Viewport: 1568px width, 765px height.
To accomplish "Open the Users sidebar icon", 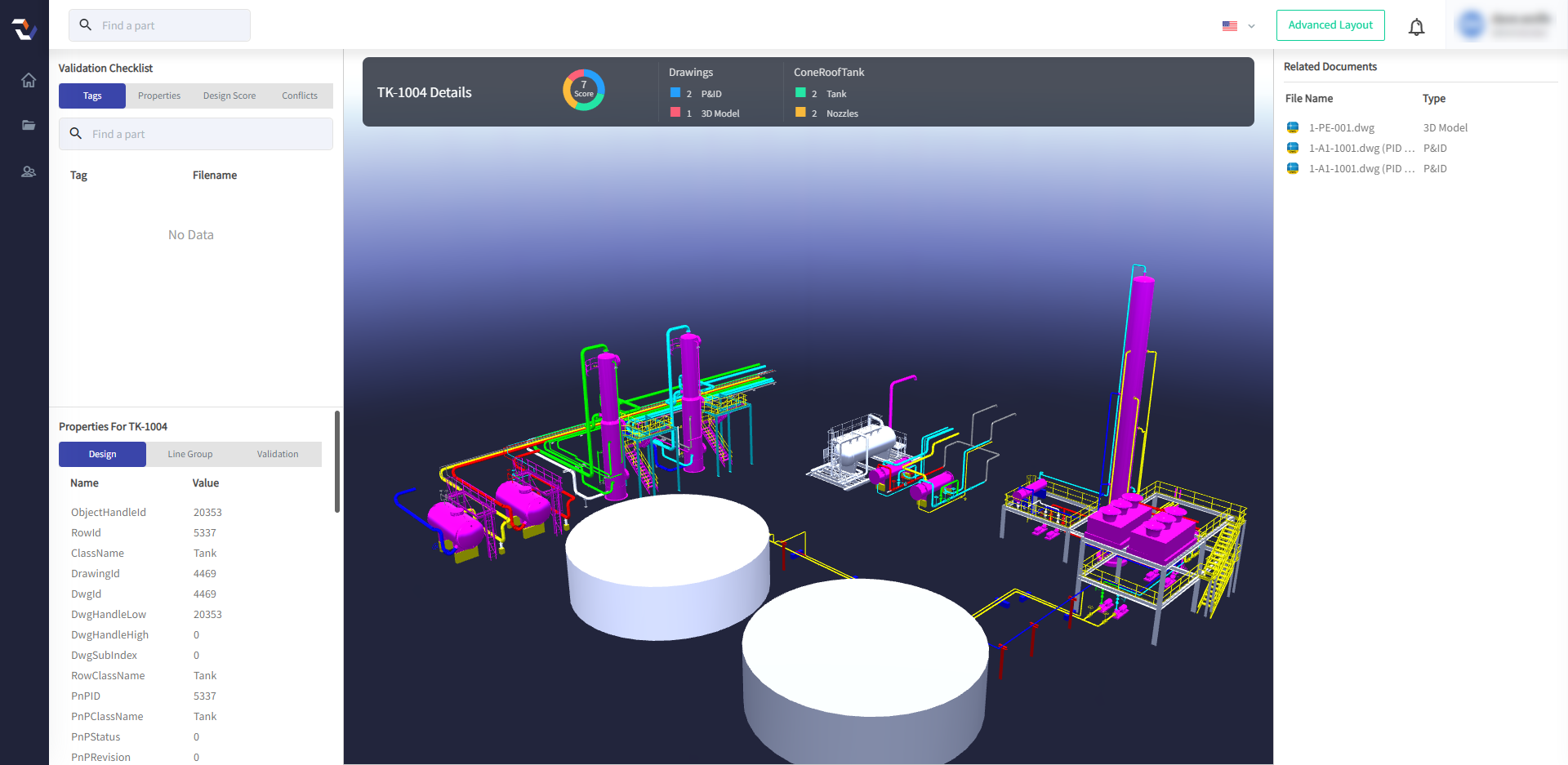I will point(28,171).
